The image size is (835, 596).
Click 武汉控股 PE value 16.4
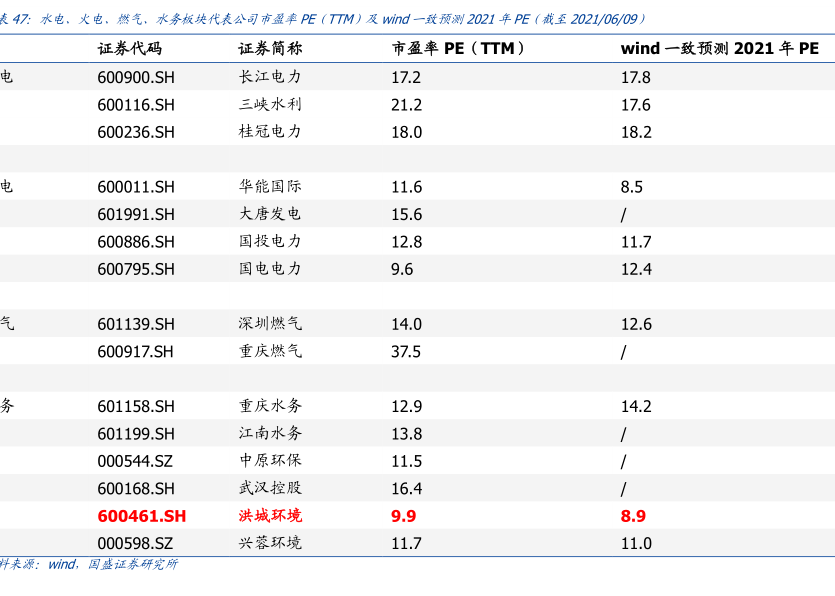point(406,489)
